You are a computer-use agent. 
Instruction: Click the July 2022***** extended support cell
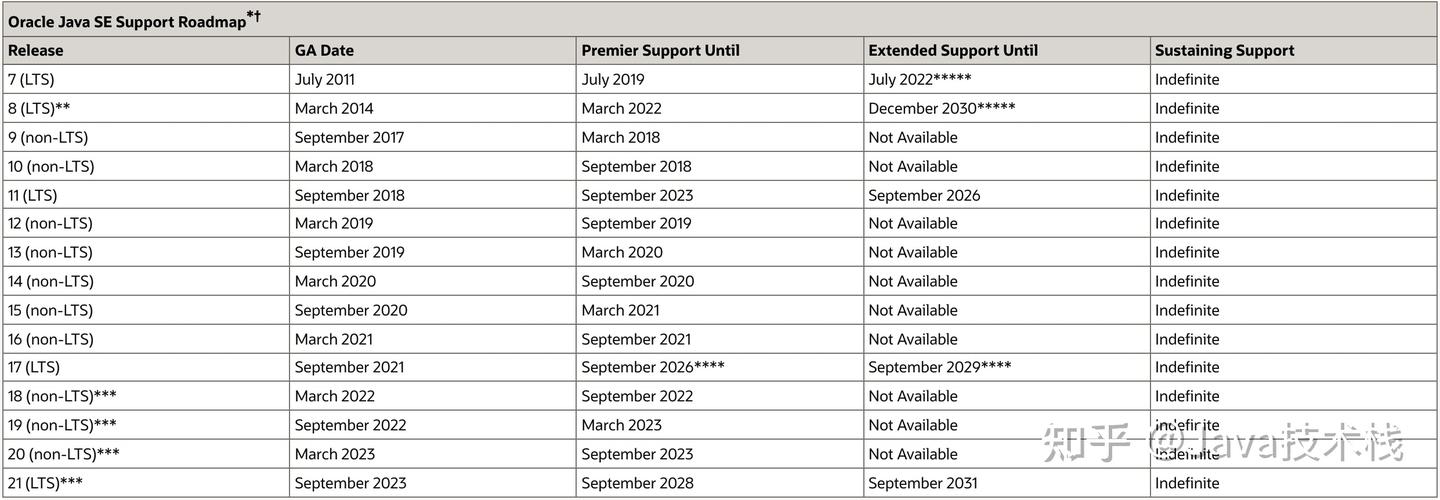(920, 79)
